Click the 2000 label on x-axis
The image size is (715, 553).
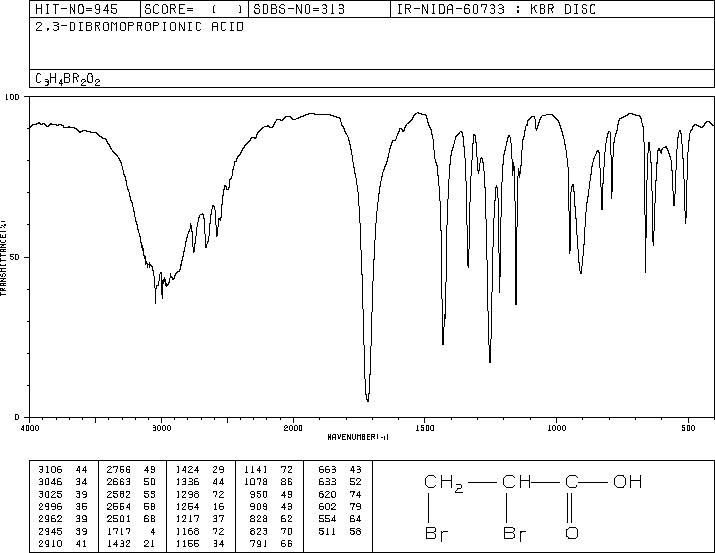(293, 428)
